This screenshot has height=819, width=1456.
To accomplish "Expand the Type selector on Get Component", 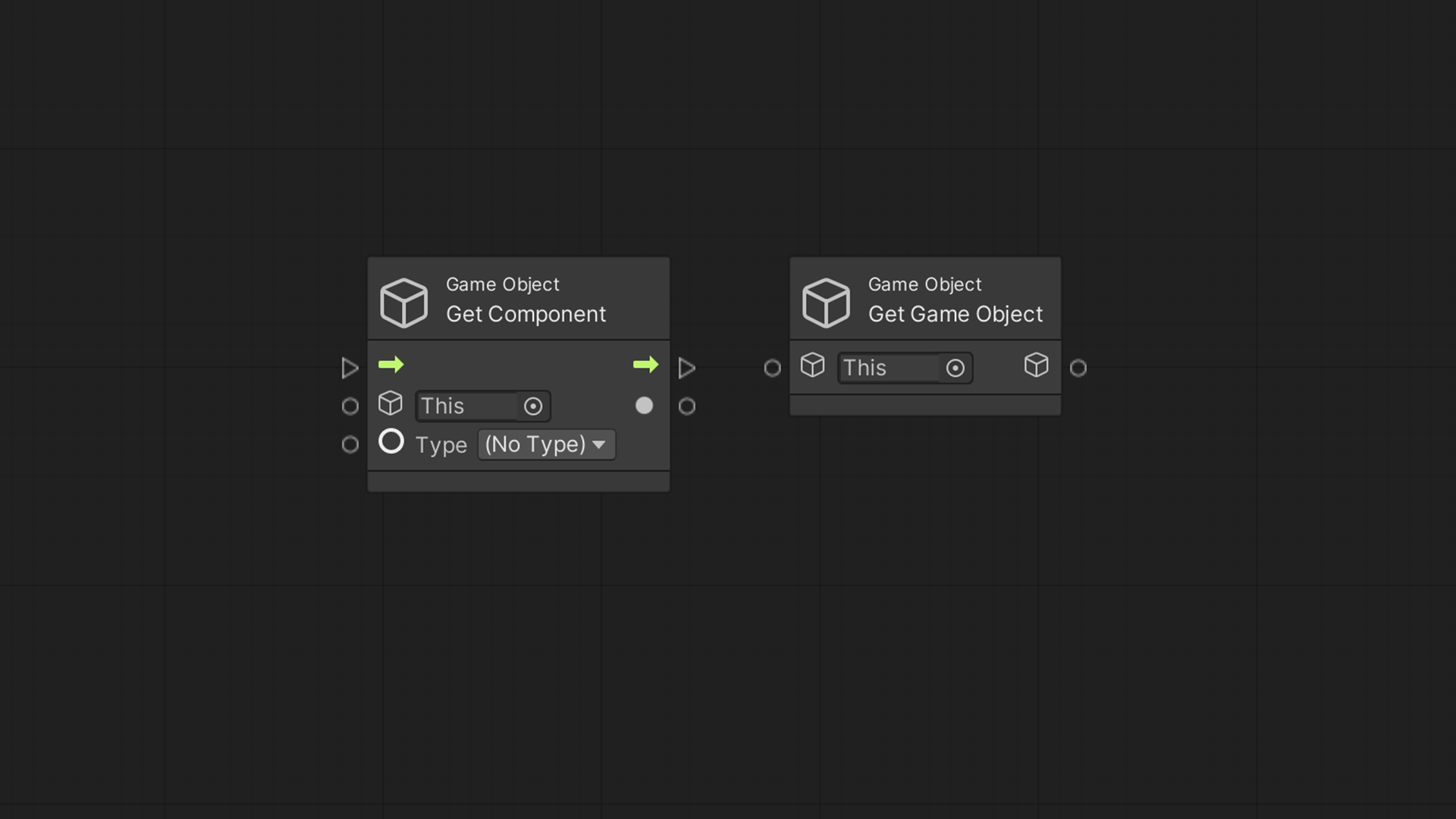I will [x=545, y=443].
